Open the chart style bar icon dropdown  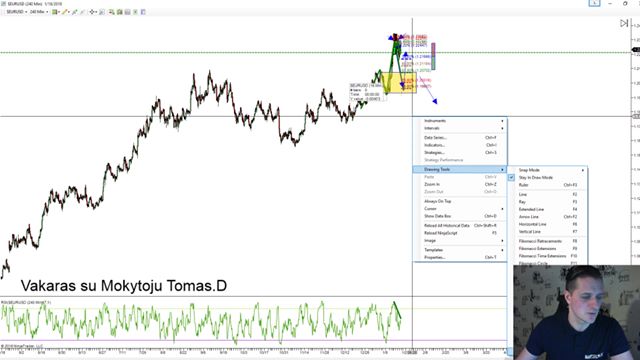click(x=56, y=12)
